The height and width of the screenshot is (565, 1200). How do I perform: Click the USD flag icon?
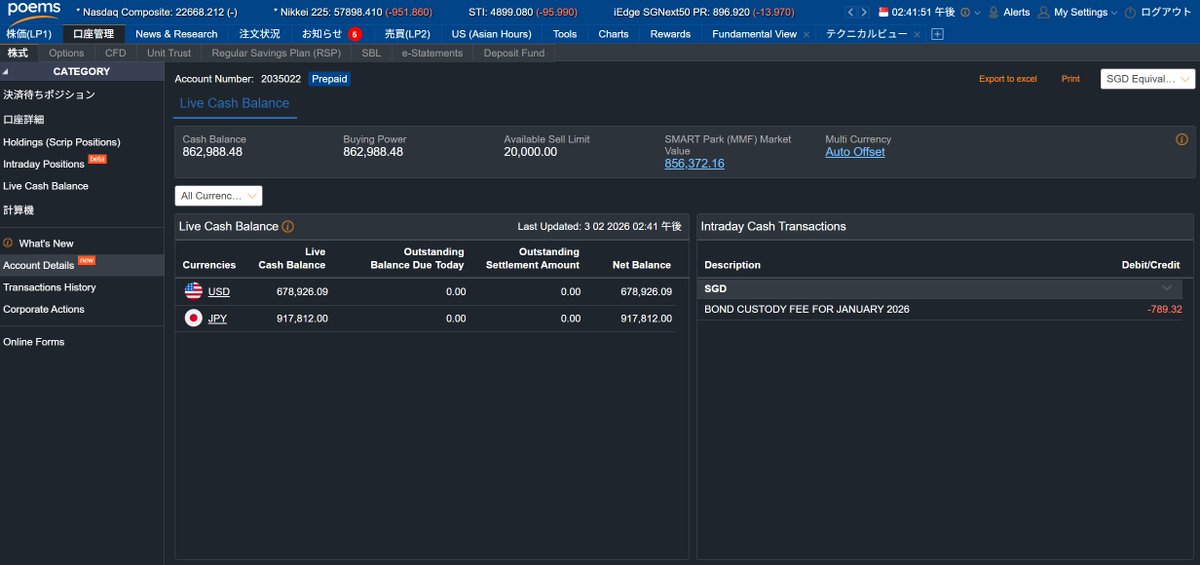(194, 291)
